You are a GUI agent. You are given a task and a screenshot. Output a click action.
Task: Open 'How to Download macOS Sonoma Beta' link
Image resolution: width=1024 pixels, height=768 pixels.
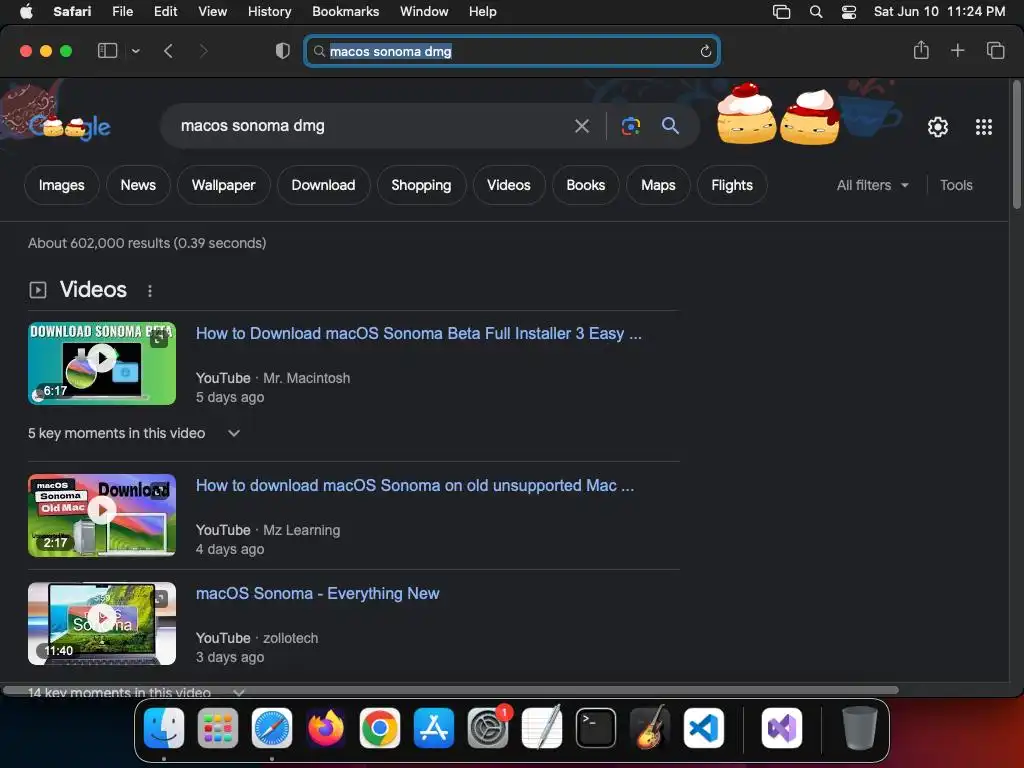pos(419,334)
